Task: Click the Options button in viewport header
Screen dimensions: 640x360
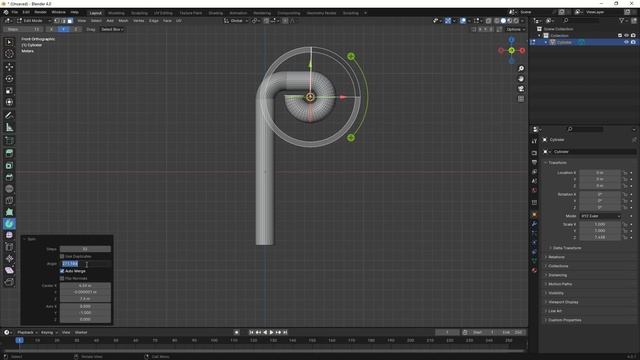Action: pyautogui.click(x=515, y=29)
